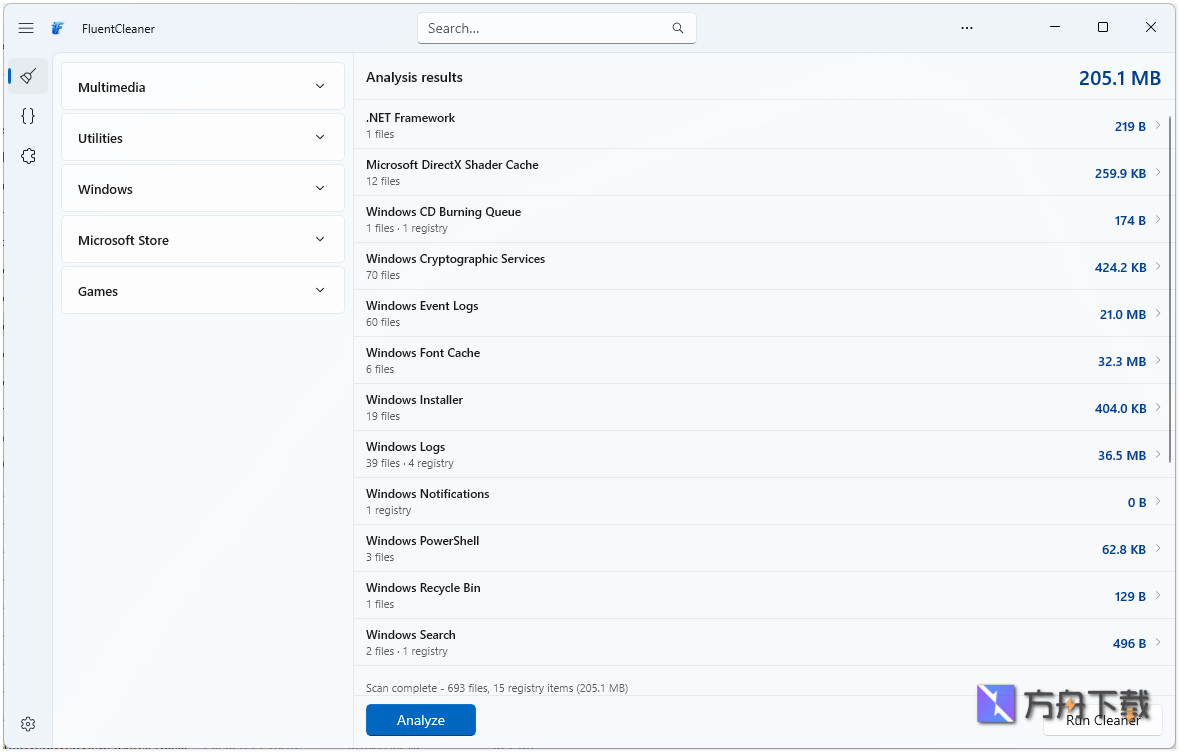The height and width of the screenshot is (753, 1180).
Task: Select 'Windows Logs' title
Action: pos(406,447)
